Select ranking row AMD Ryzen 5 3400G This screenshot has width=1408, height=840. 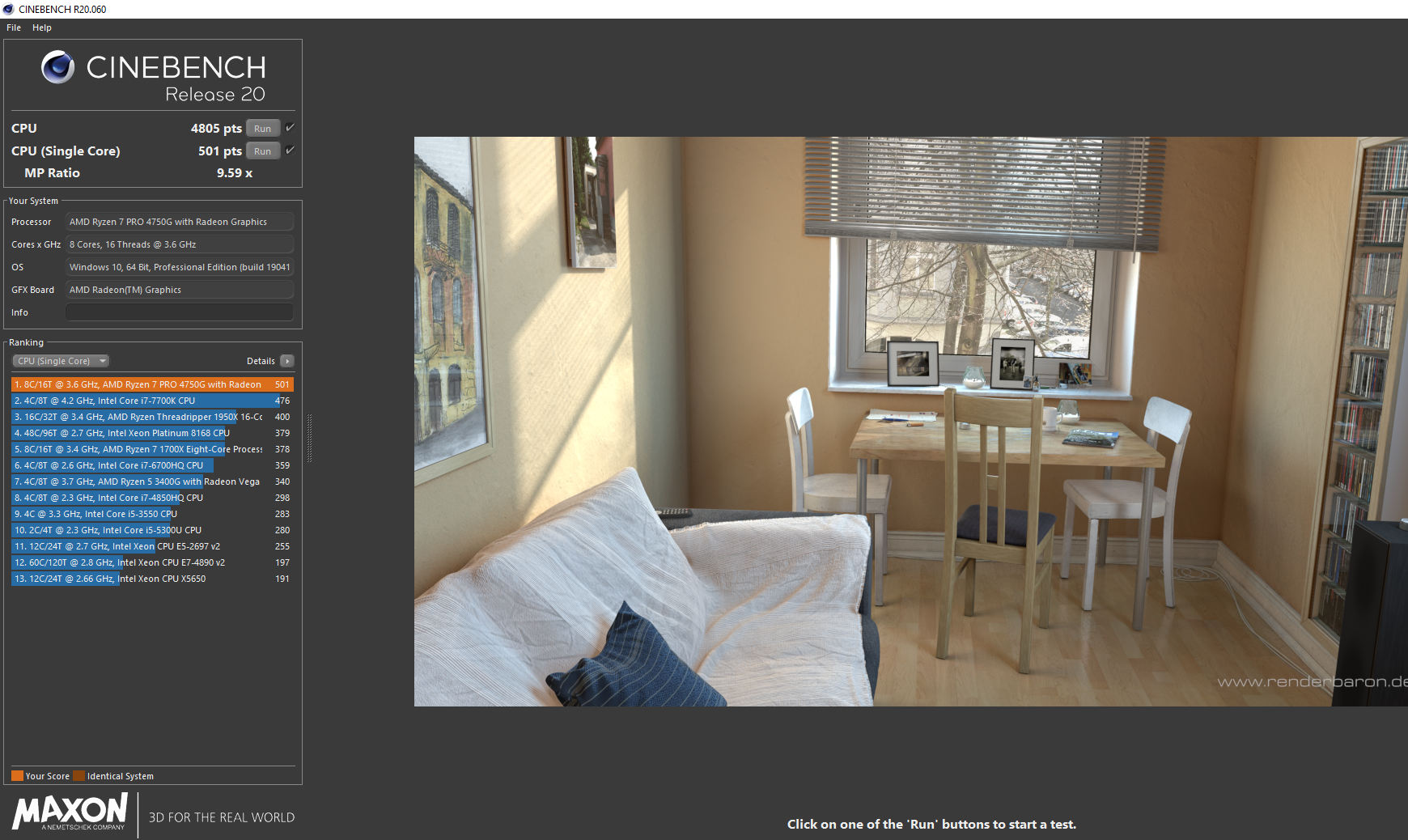click(x=152, y=482)
